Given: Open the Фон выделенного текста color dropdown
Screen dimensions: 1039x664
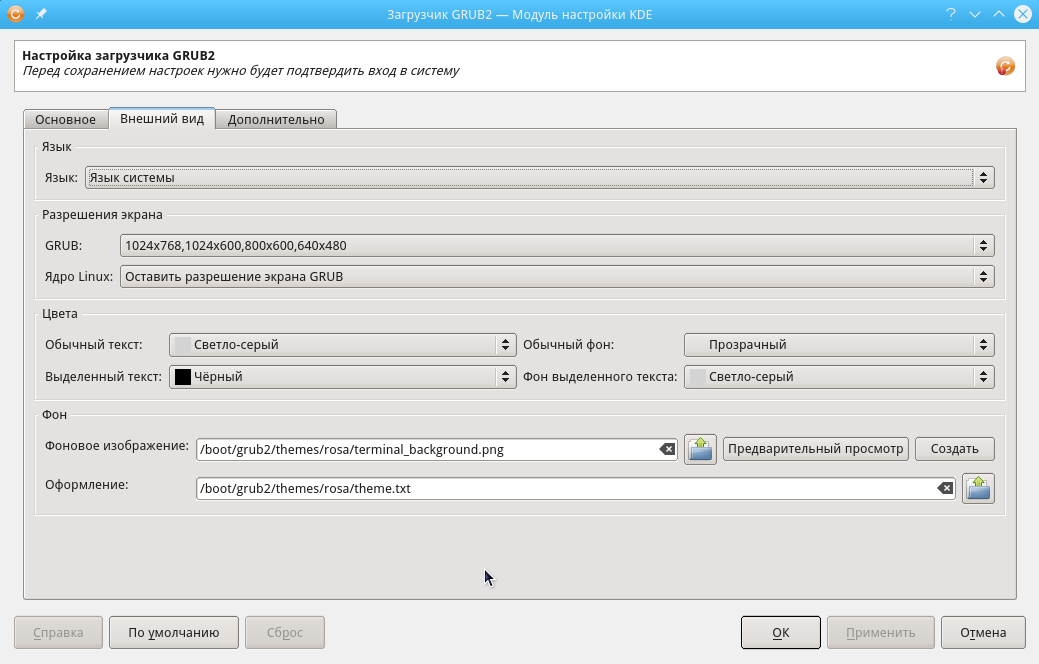Looking at the screenshot, I should (839, 376).
